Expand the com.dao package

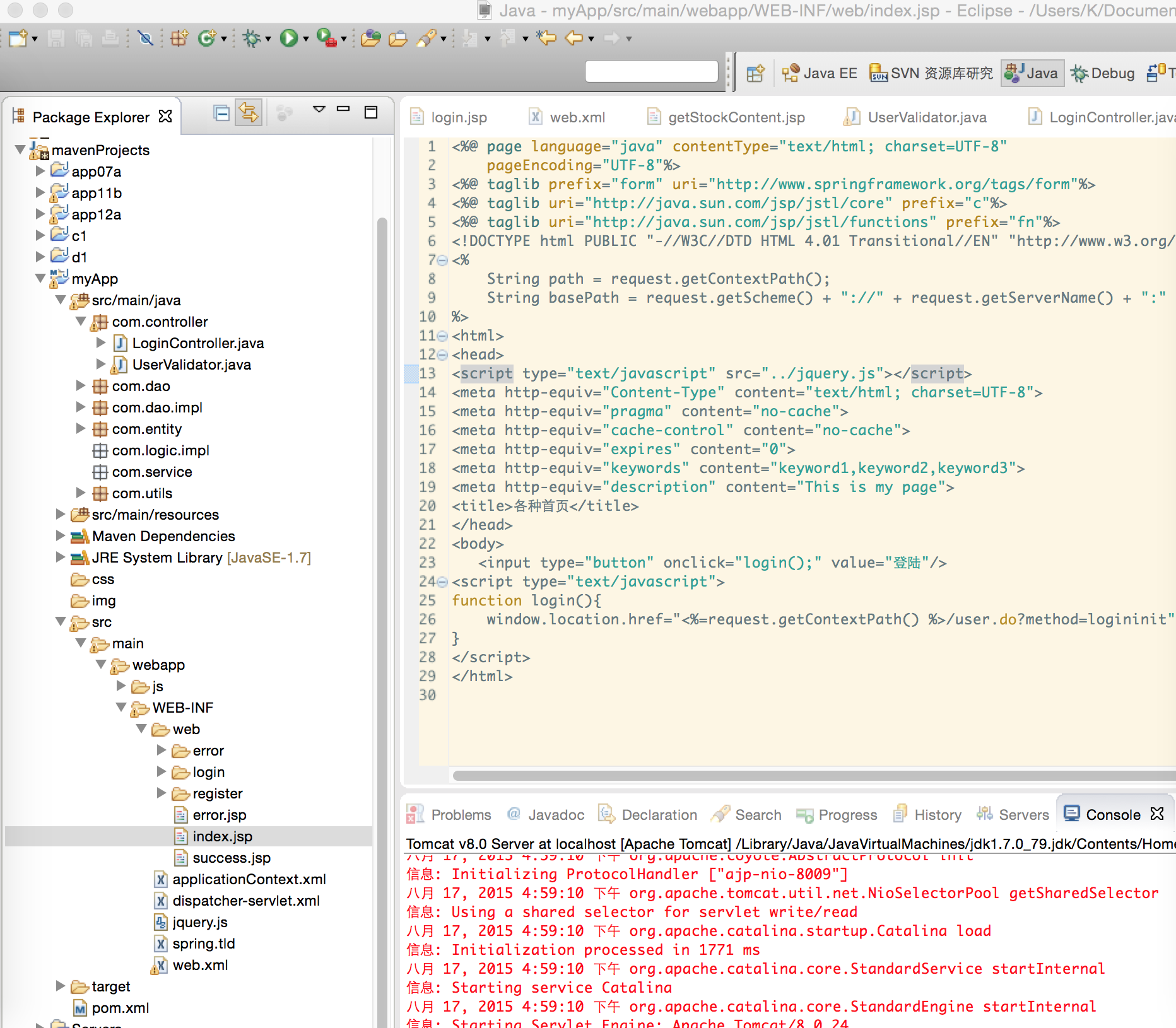81,385
